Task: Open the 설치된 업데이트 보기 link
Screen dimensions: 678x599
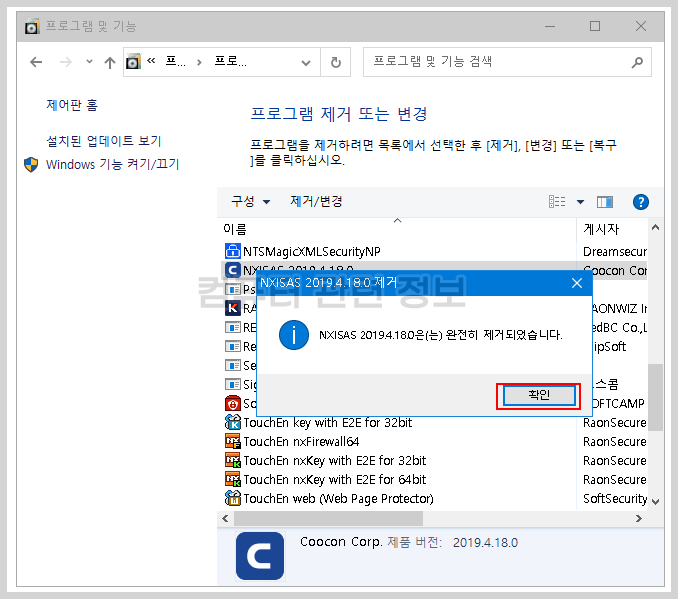Action: (104, 141)
